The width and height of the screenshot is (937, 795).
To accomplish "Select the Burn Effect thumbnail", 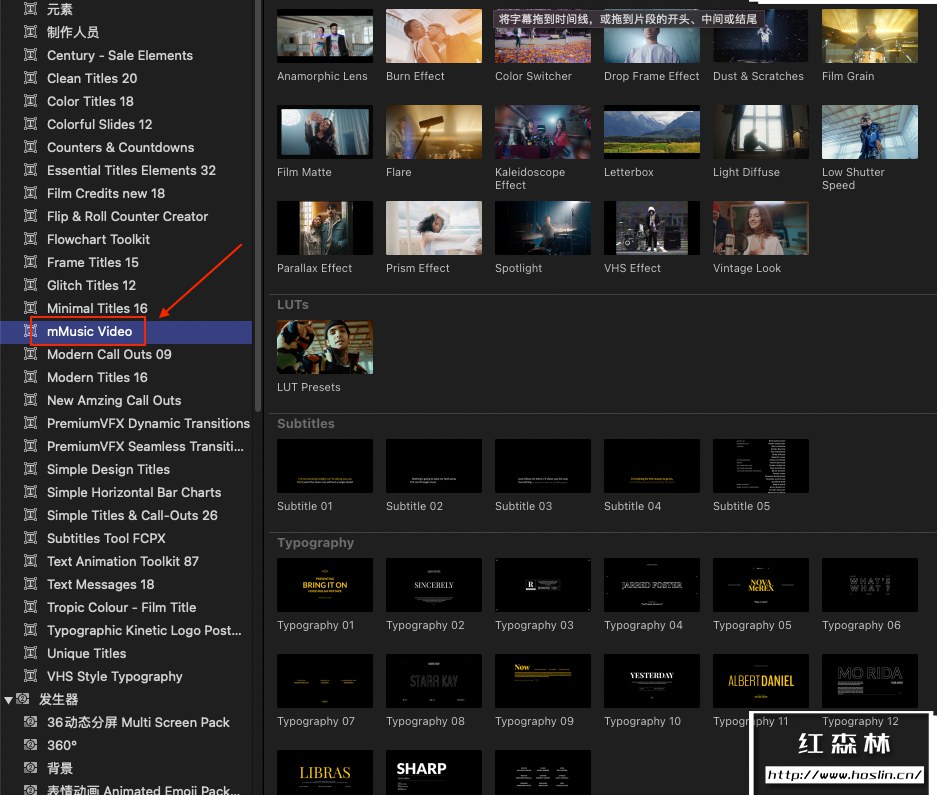I will pyautogui.click(x=434, y=36).
